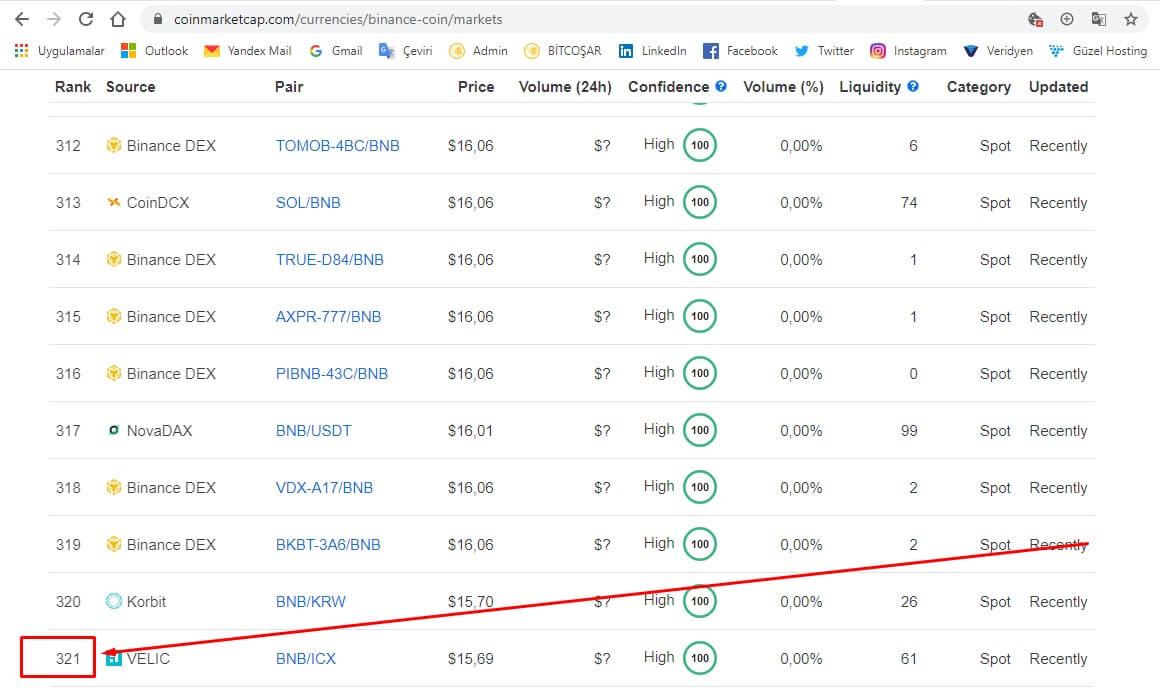This screenshot has width=1160, height=688.
Task: View site security lock info
Action: (x=158, y=19)
